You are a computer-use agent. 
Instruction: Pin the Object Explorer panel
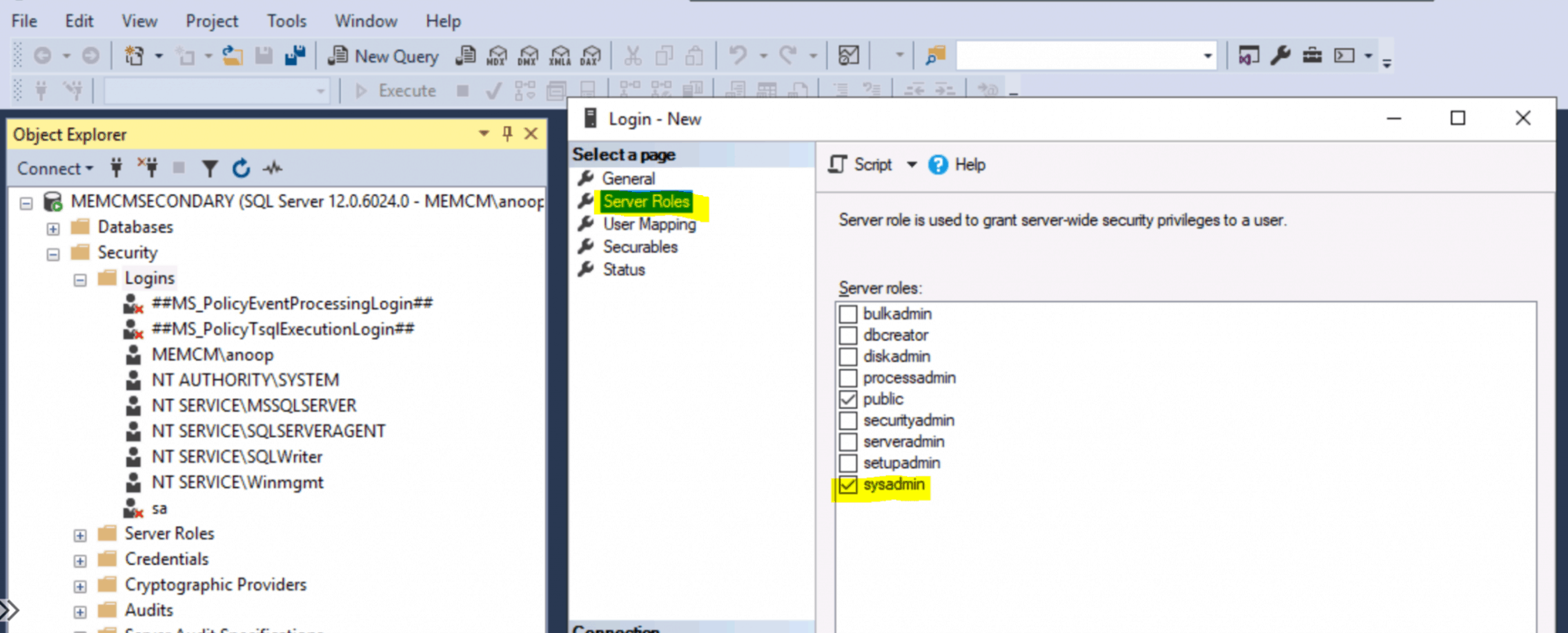[x=507, y=134]
